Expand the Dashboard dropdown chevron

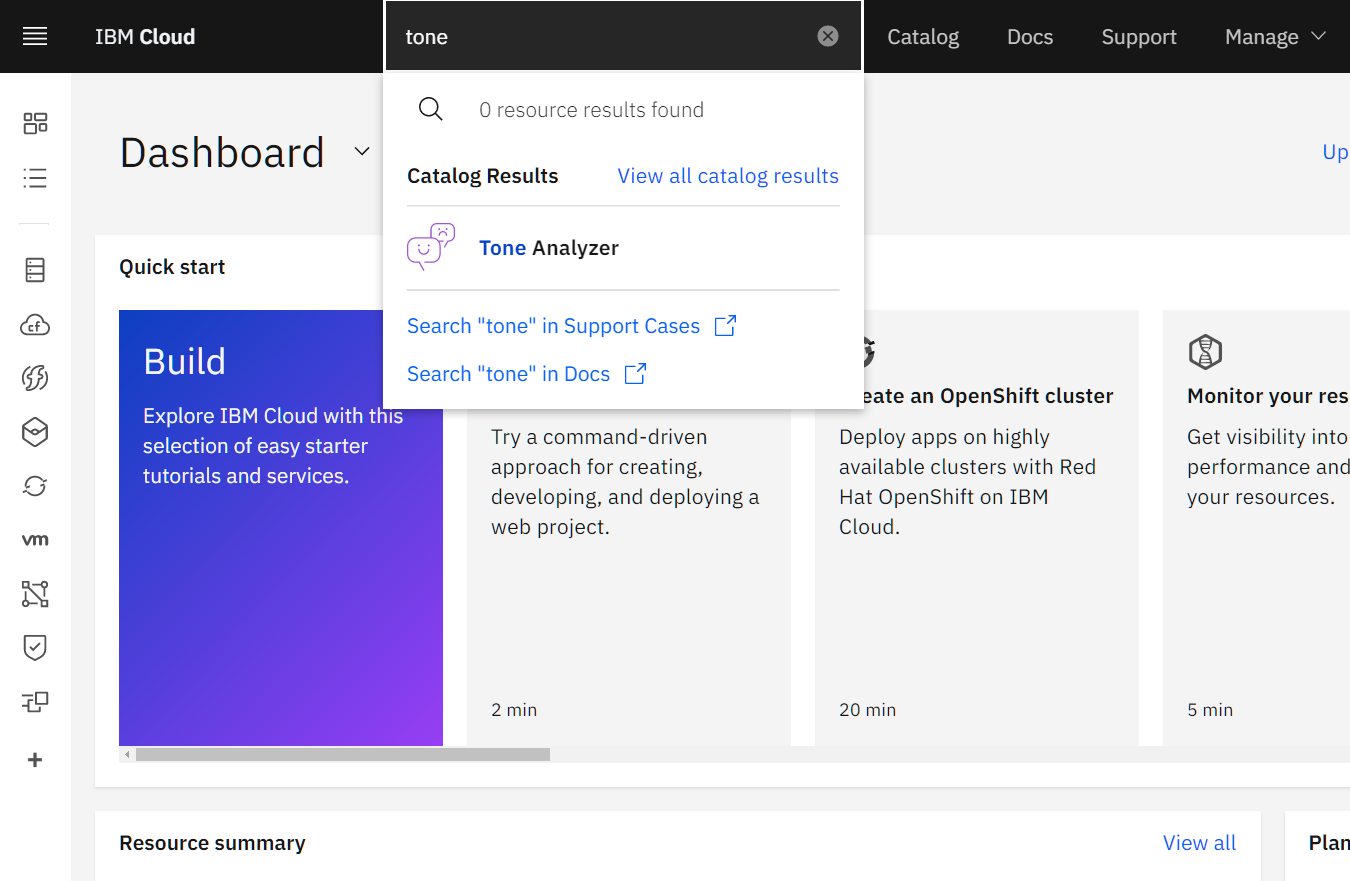click(362, 152)
